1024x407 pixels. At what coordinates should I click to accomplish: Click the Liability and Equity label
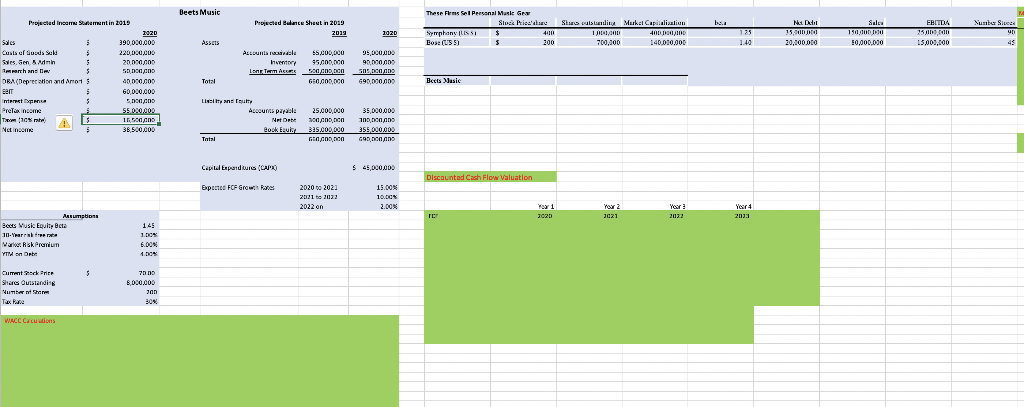[226, 101]
